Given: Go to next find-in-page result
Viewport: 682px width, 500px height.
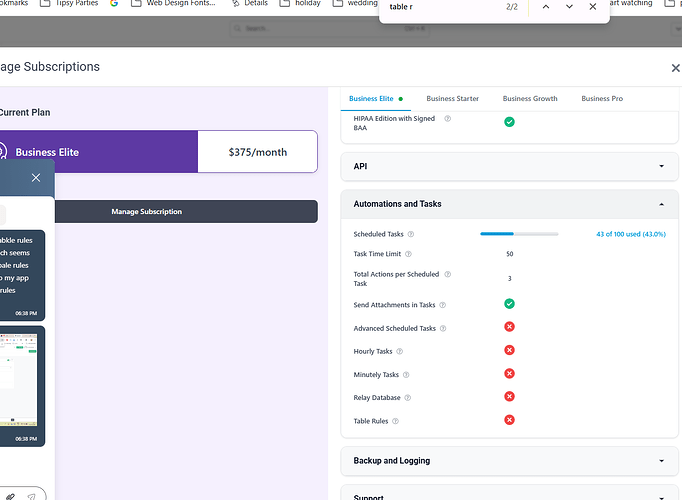Looking at the screenshot, I should pos(569,7).
